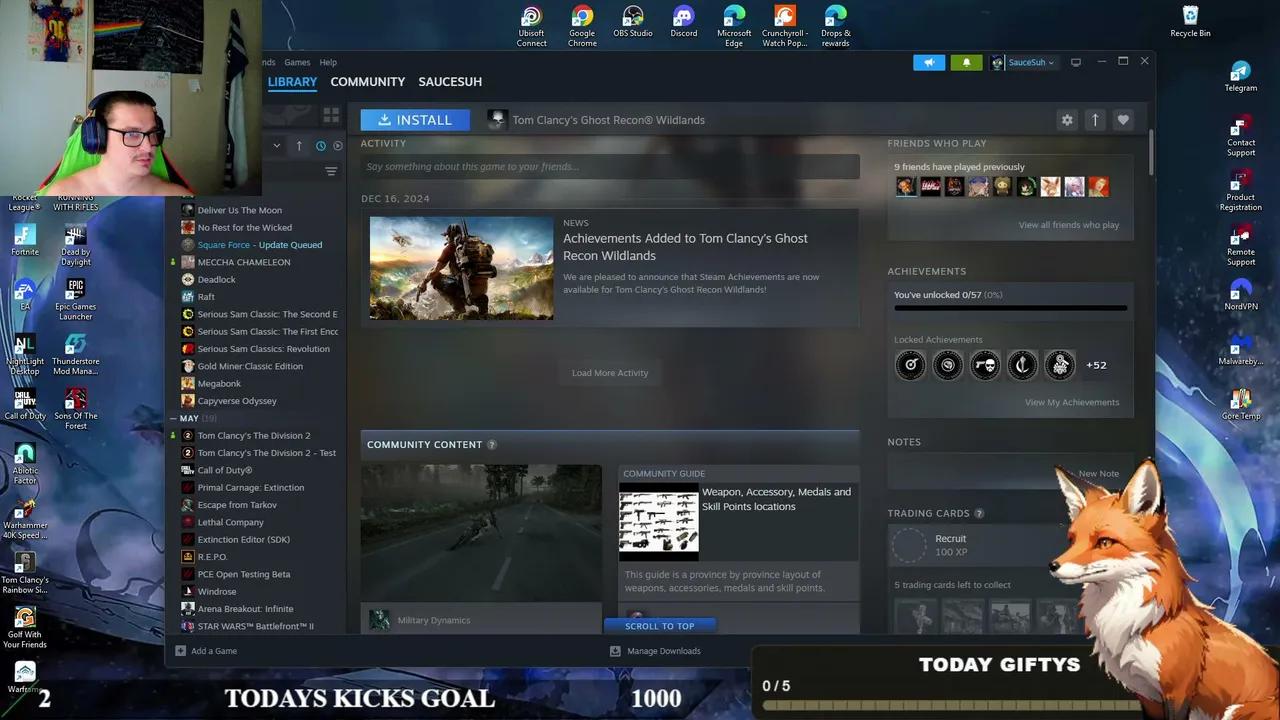
Task: Click Load More Activity
Action: coord(610,373)
